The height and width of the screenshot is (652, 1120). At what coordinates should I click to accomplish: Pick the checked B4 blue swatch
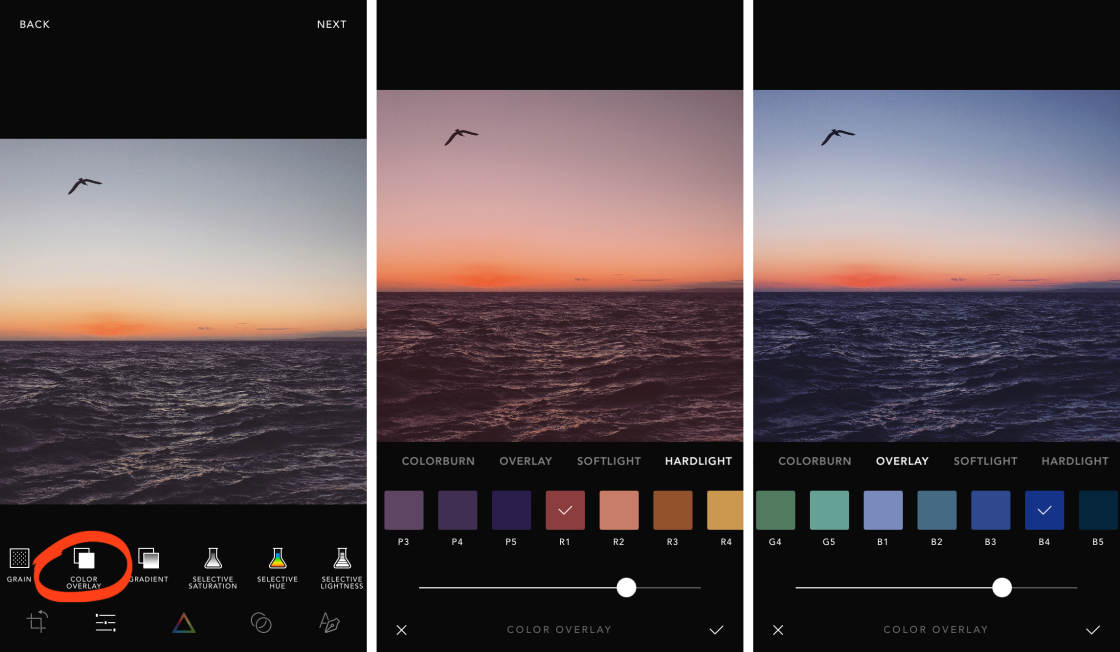click(x=1044, y=510)
